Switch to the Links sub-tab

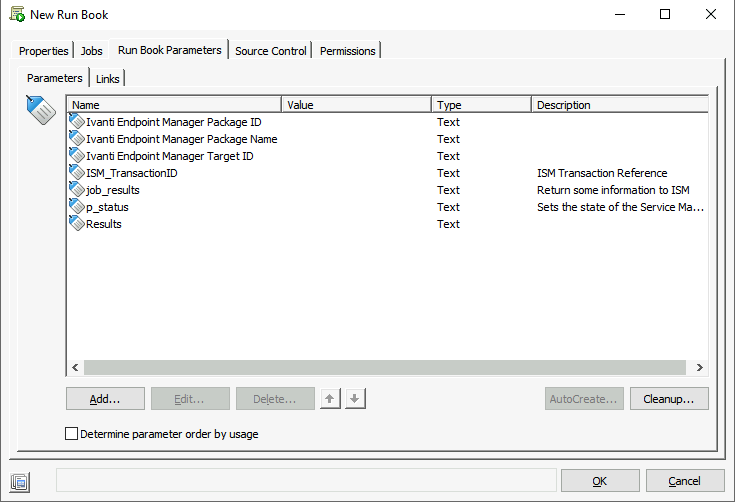click(x=107, y=79)
